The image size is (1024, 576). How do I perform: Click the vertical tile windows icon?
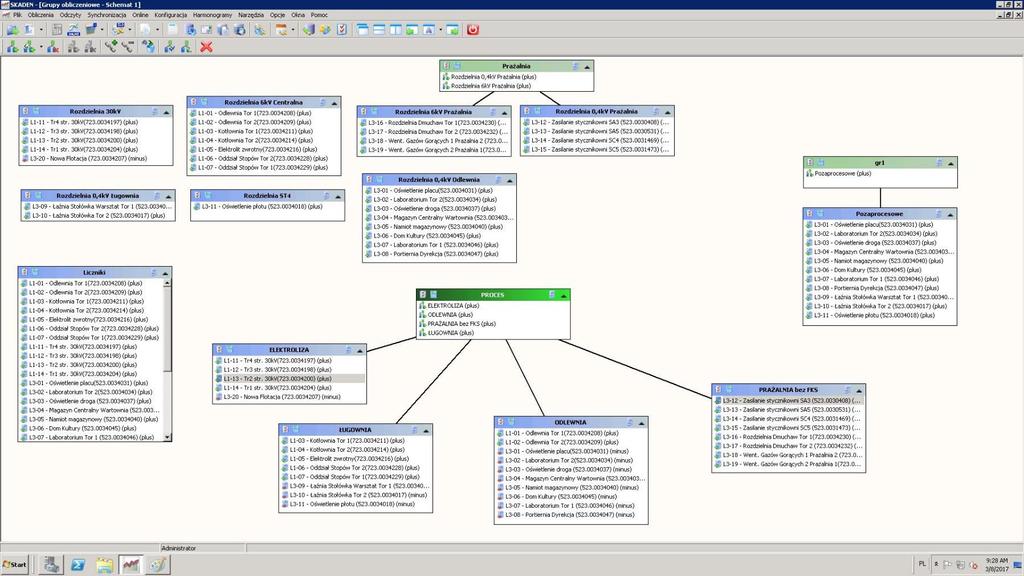point(396,29)
